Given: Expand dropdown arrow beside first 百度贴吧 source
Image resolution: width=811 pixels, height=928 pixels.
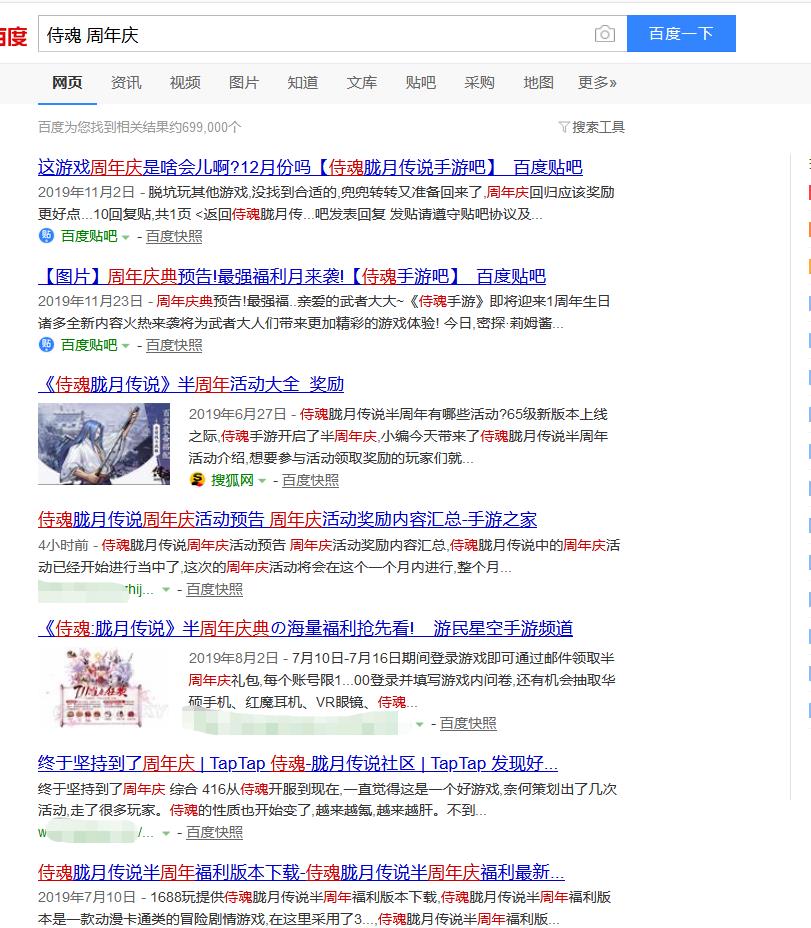Looking at the screenshot, I should click(126, 237).
